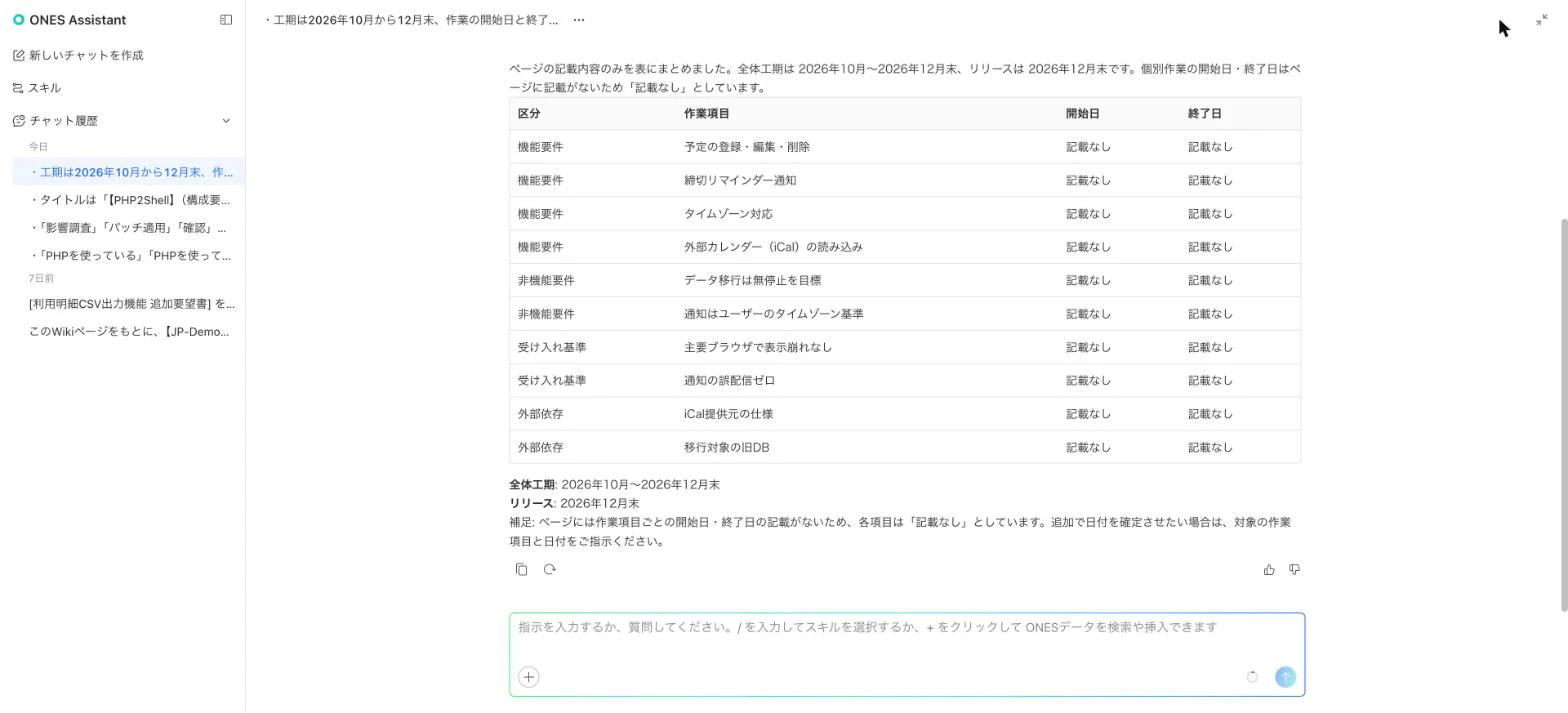Screen dimensions: 1568x713
Task: Open the chat [利用明細CSV出力機能 追加要望書]
Action: (x=128, y=304)
